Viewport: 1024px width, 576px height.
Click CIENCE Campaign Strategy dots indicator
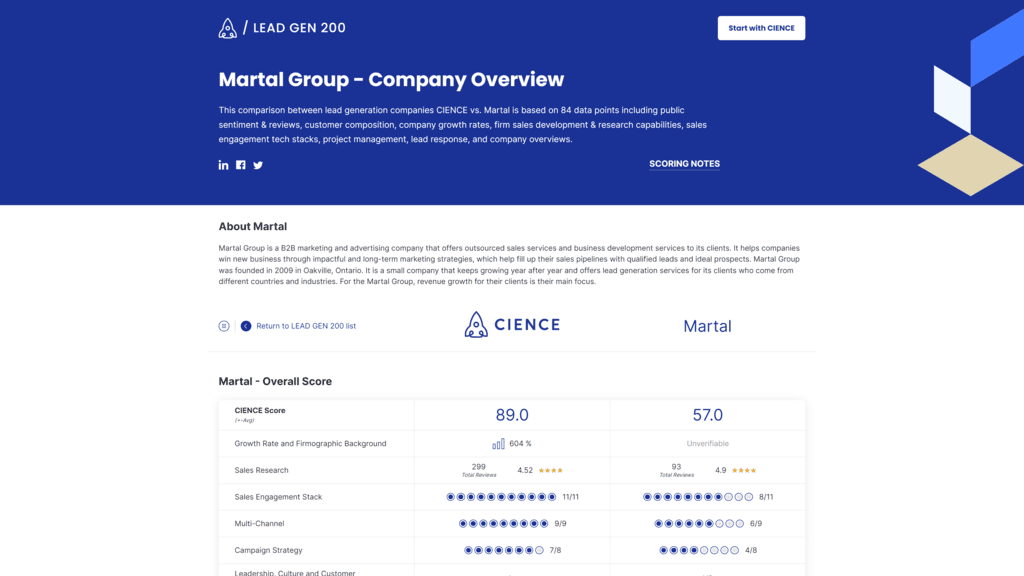coord(504,551)
